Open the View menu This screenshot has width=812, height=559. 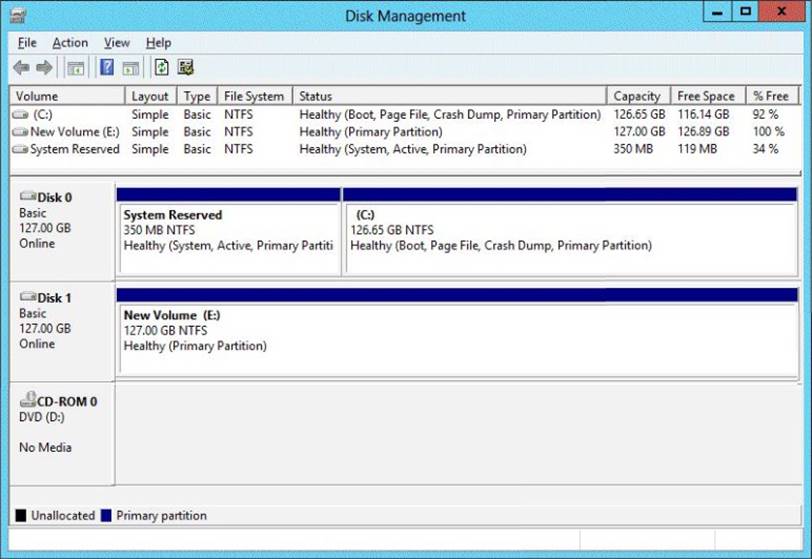coord(117,43)
